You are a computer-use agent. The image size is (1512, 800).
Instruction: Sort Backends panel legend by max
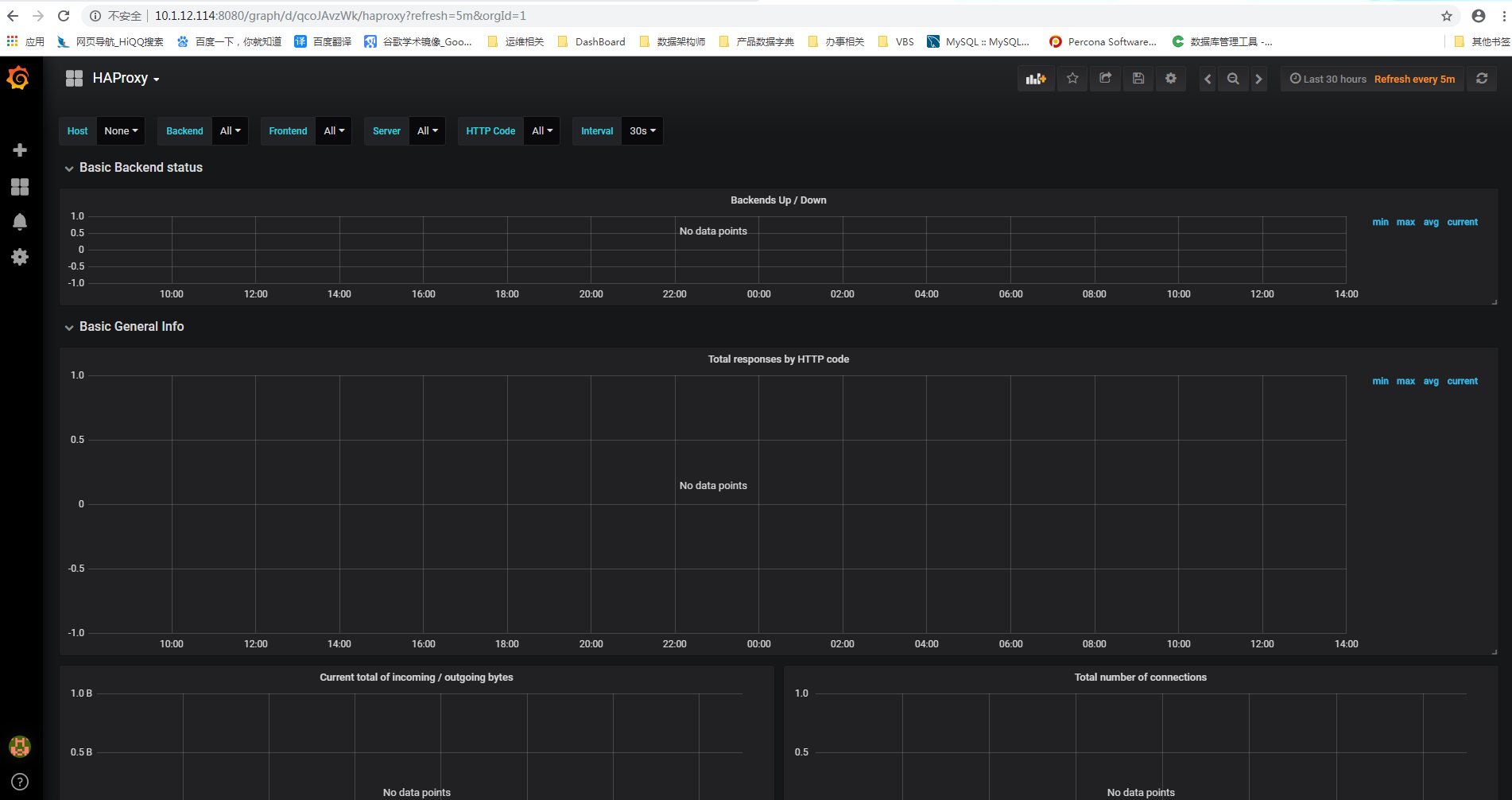(x=1406, y=223)
